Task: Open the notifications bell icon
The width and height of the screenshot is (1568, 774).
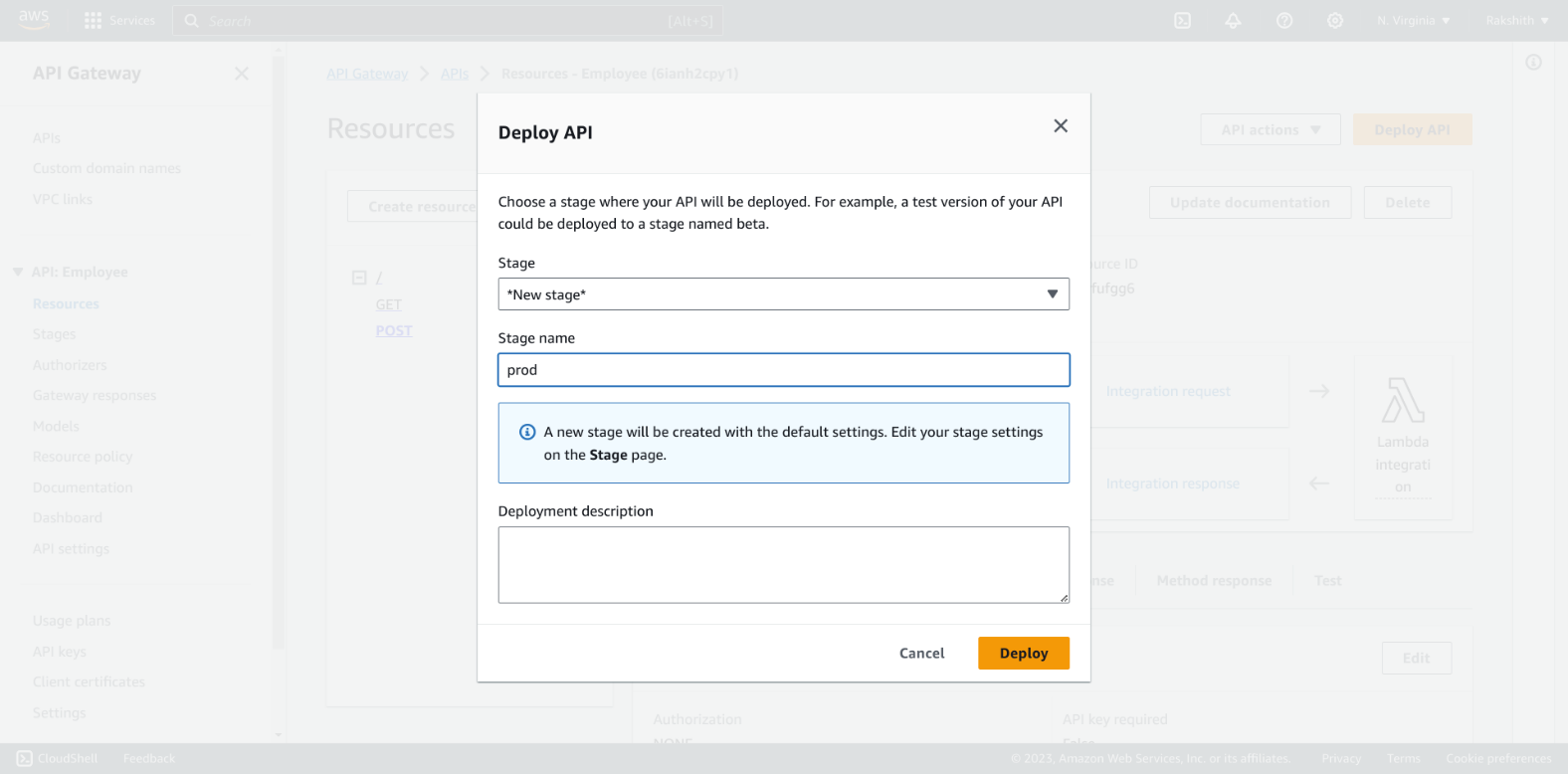Action: pyautogui.click(x=1233, y=20)
